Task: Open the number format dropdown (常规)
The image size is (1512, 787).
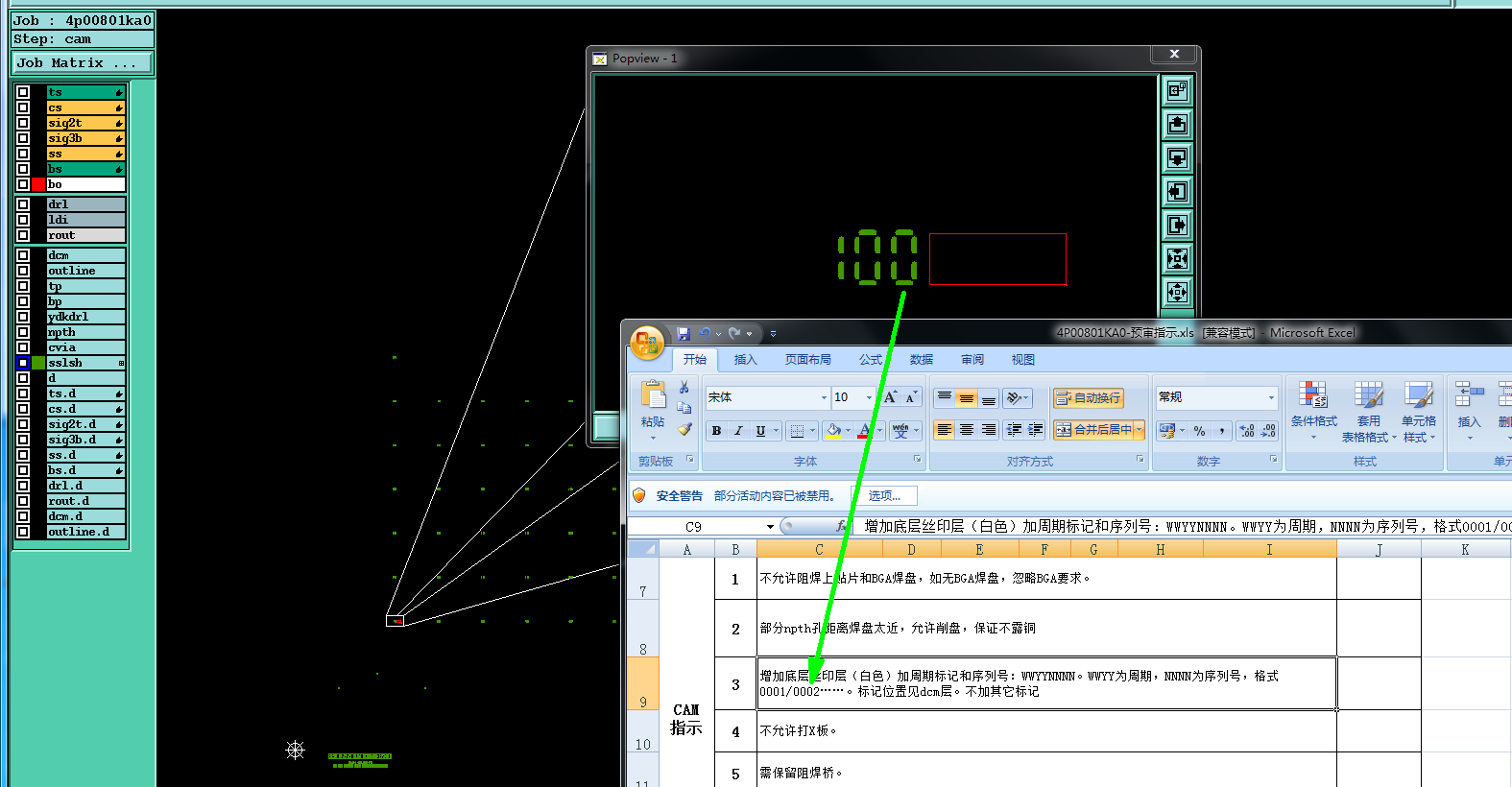Action: click(1271, 397)
